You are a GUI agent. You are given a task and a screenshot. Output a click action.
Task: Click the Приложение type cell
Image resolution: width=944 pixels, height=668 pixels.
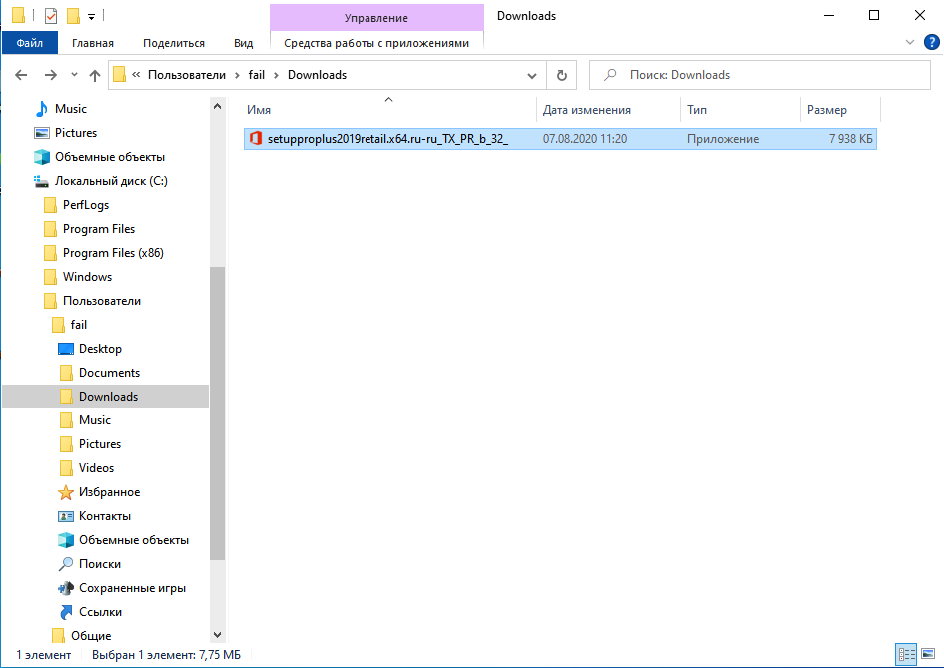coord(722,138)
